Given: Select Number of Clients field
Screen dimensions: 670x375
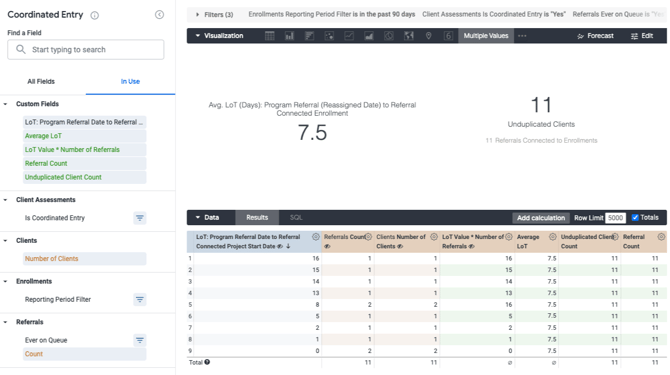Looking at the screenshot, I should pos(85,259).
